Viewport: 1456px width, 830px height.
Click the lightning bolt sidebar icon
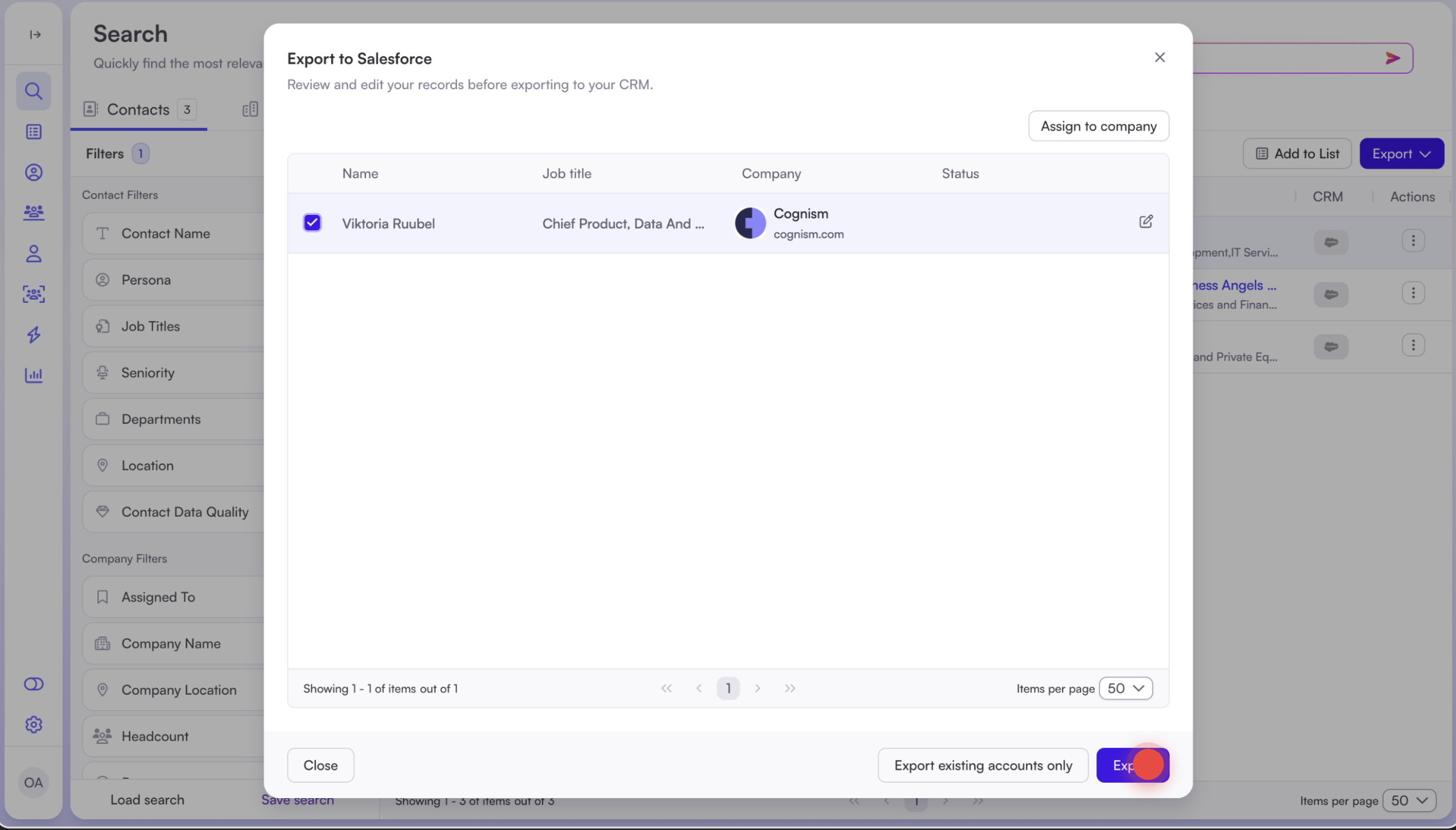pyautogui.click(x=34, y=335)
